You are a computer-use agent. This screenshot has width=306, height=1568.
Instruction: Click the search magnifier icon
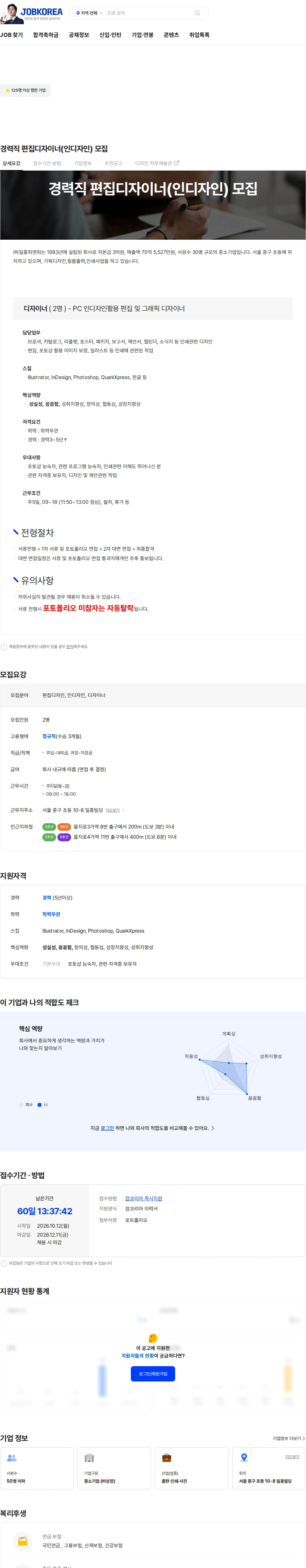tap(197, 13)
